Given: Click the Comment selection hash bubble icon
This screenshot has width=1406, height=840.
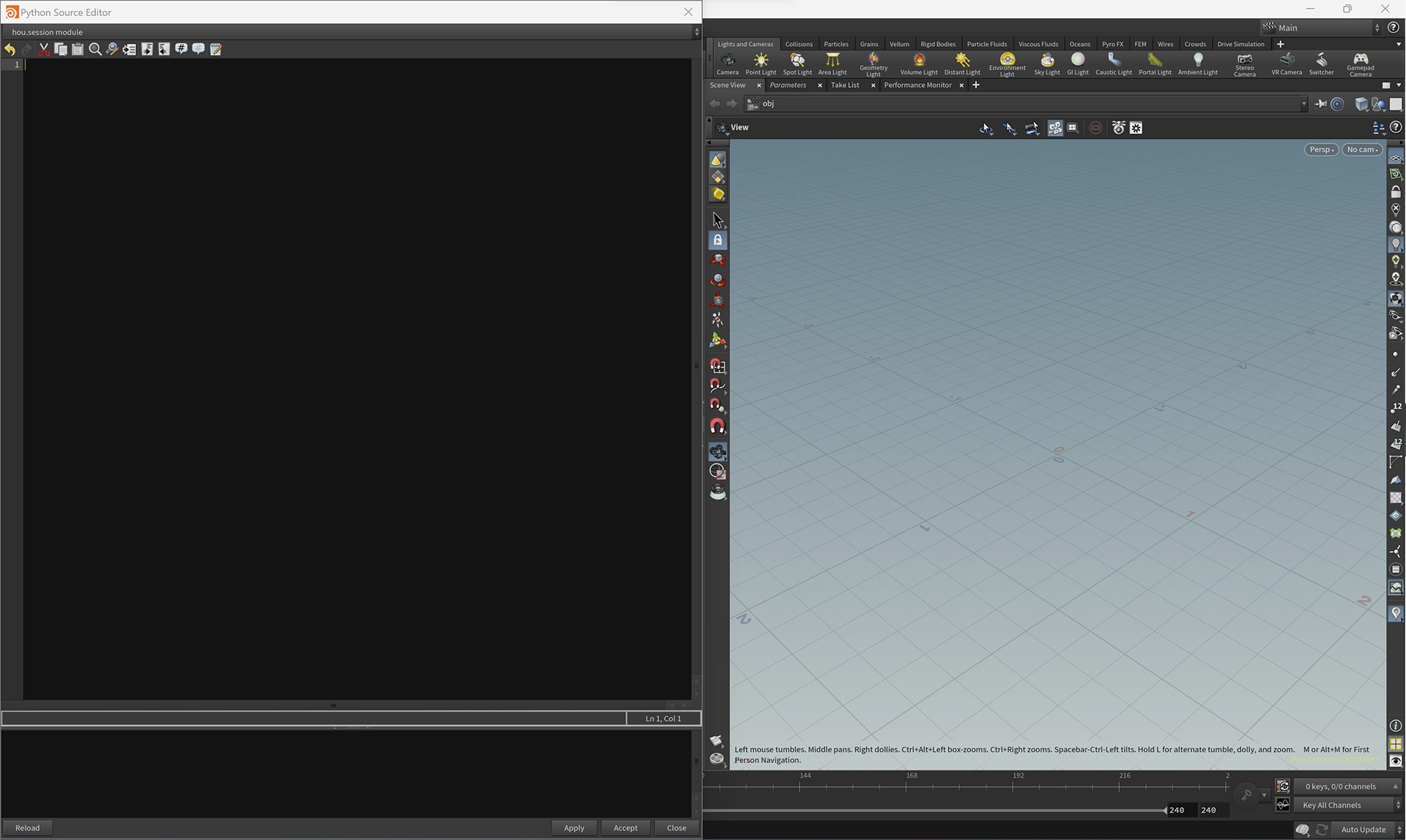Looking at the screenshot, I should coord(181,49).
